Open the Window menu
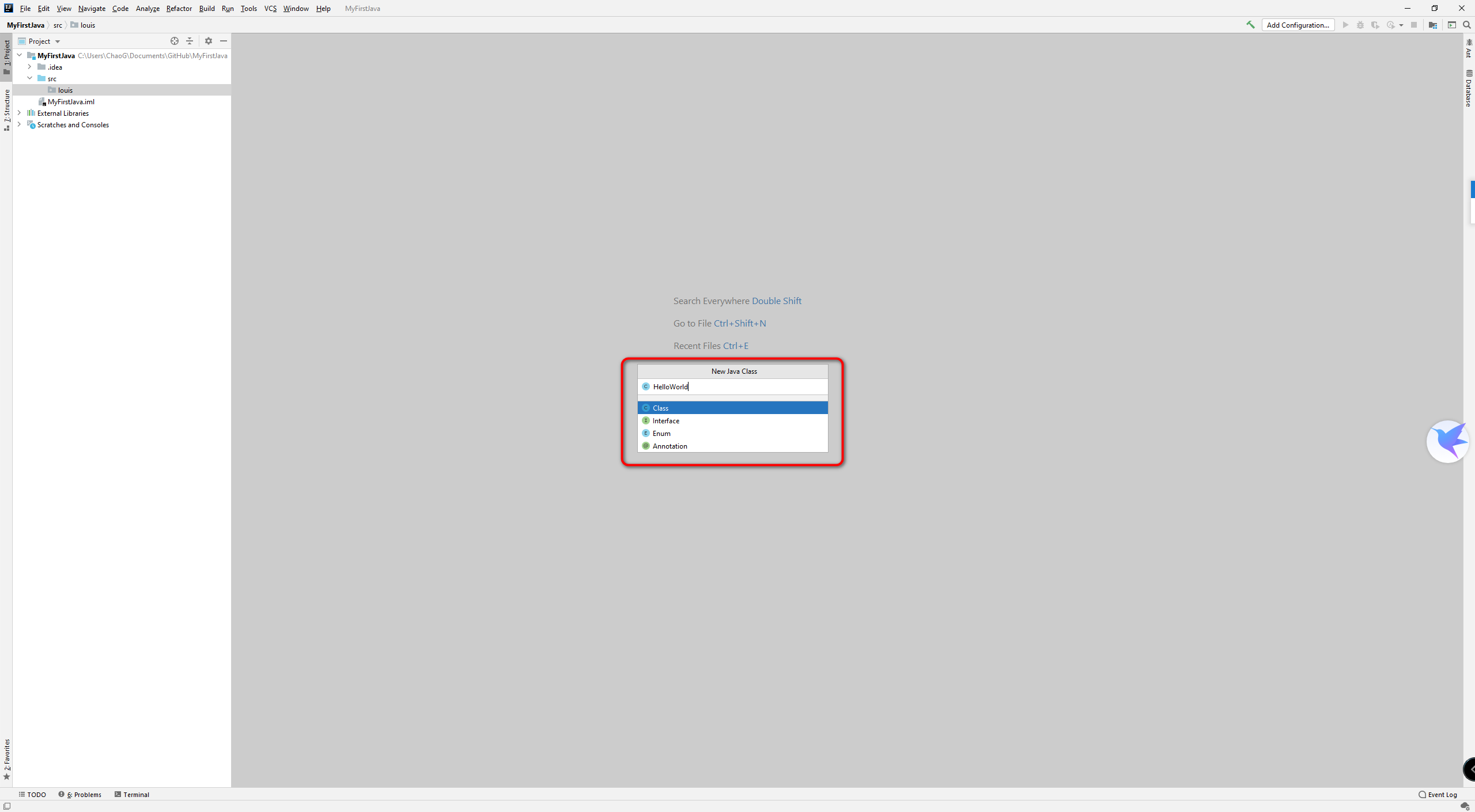 (296, 8)
